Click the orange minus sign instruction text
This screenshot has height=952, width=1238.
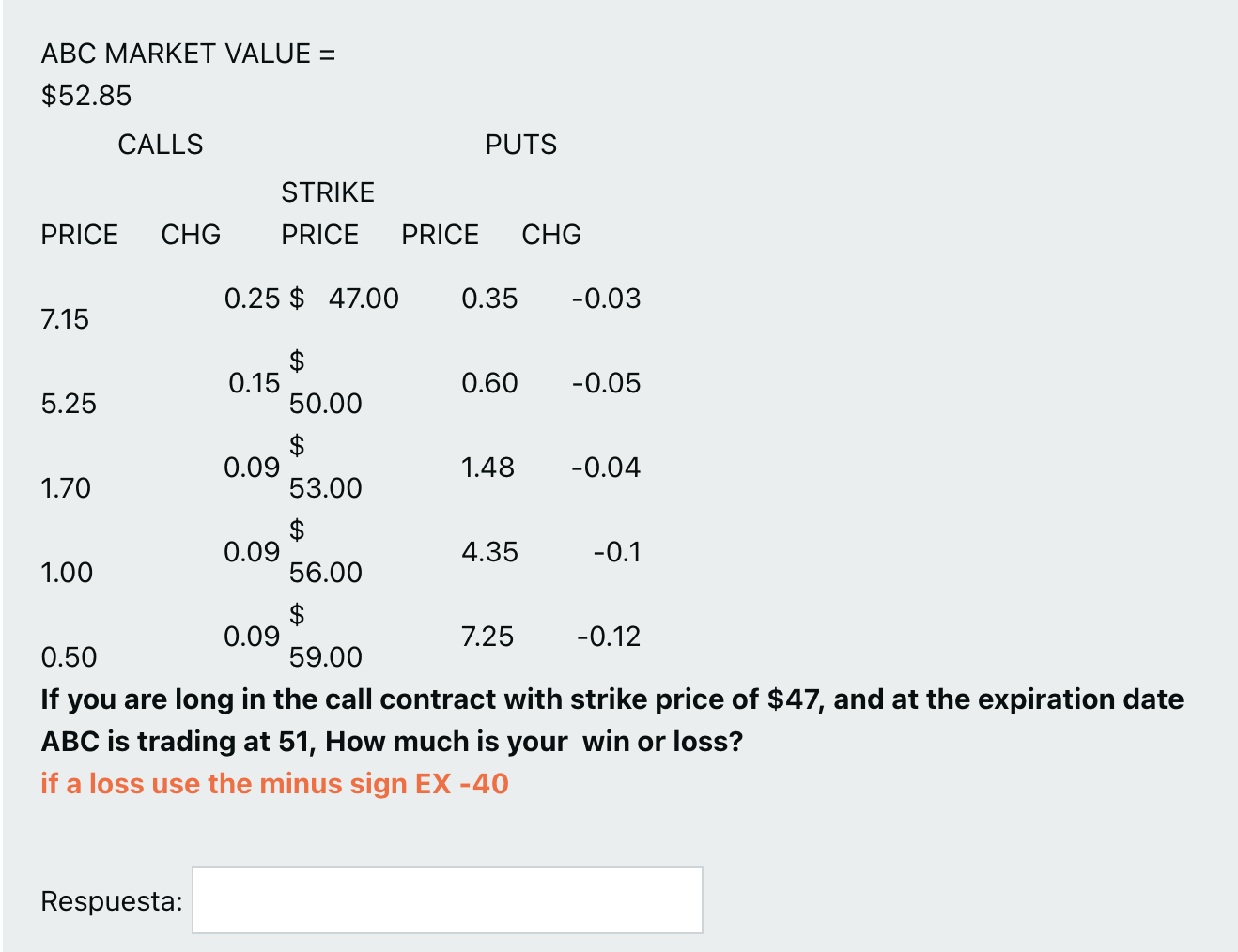click(273, 783)
